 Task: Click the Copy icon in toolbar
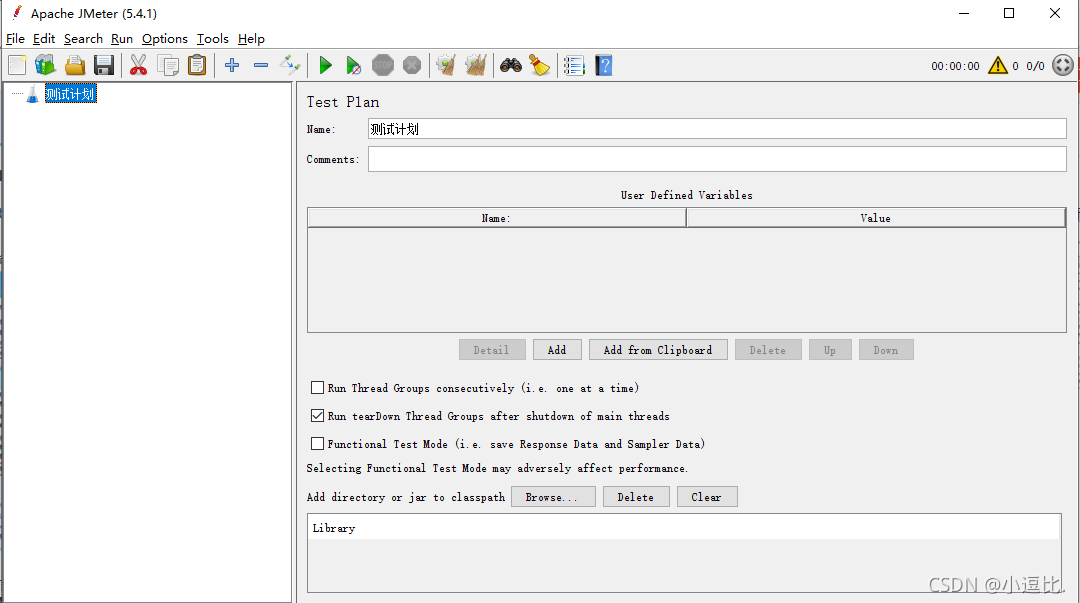tap(168, 65)
